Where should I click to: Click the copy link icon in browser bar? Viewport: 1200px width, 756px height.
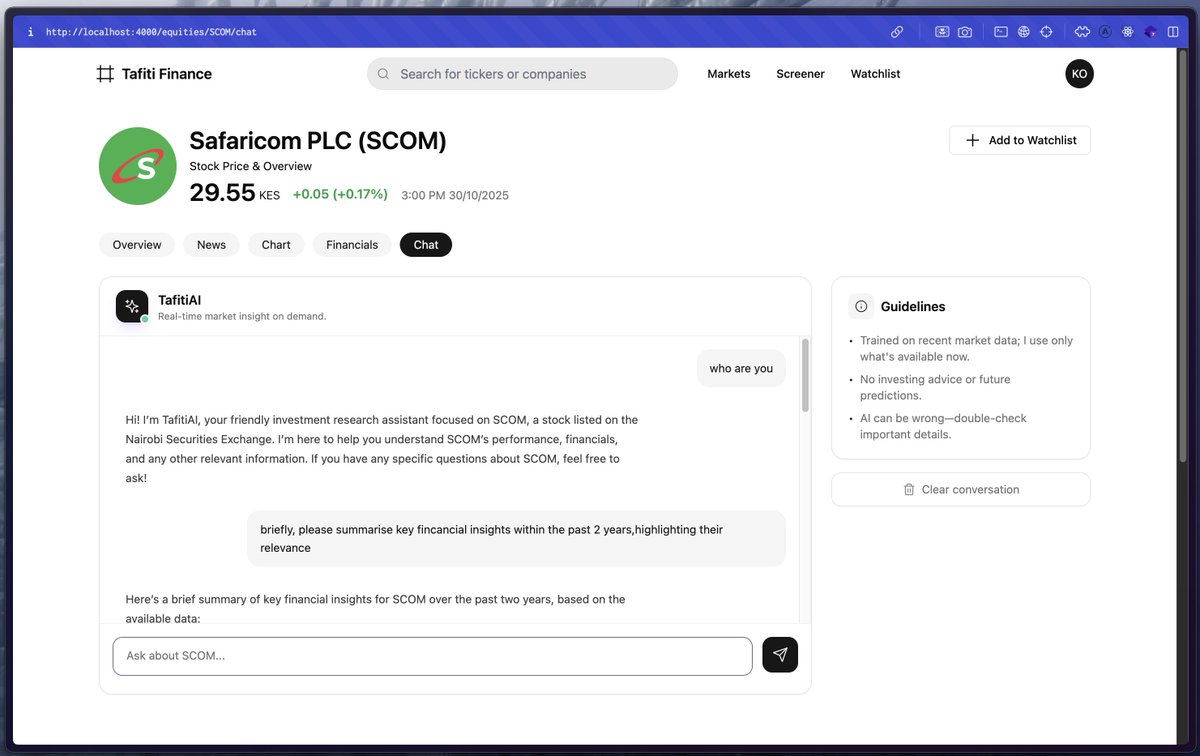(x=897, y=32)
